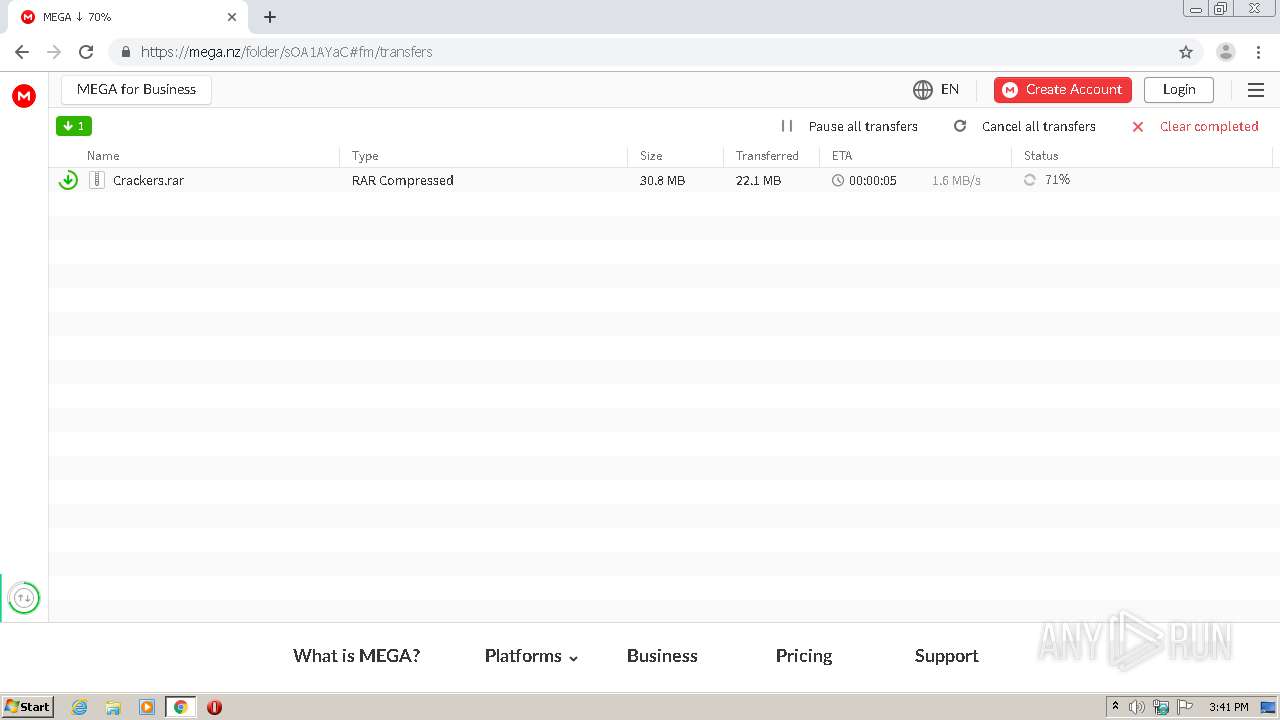Viewport: 1280px width, 720px height.
Task: Bookmark this page with the star icon
Action: (1186, 52)
